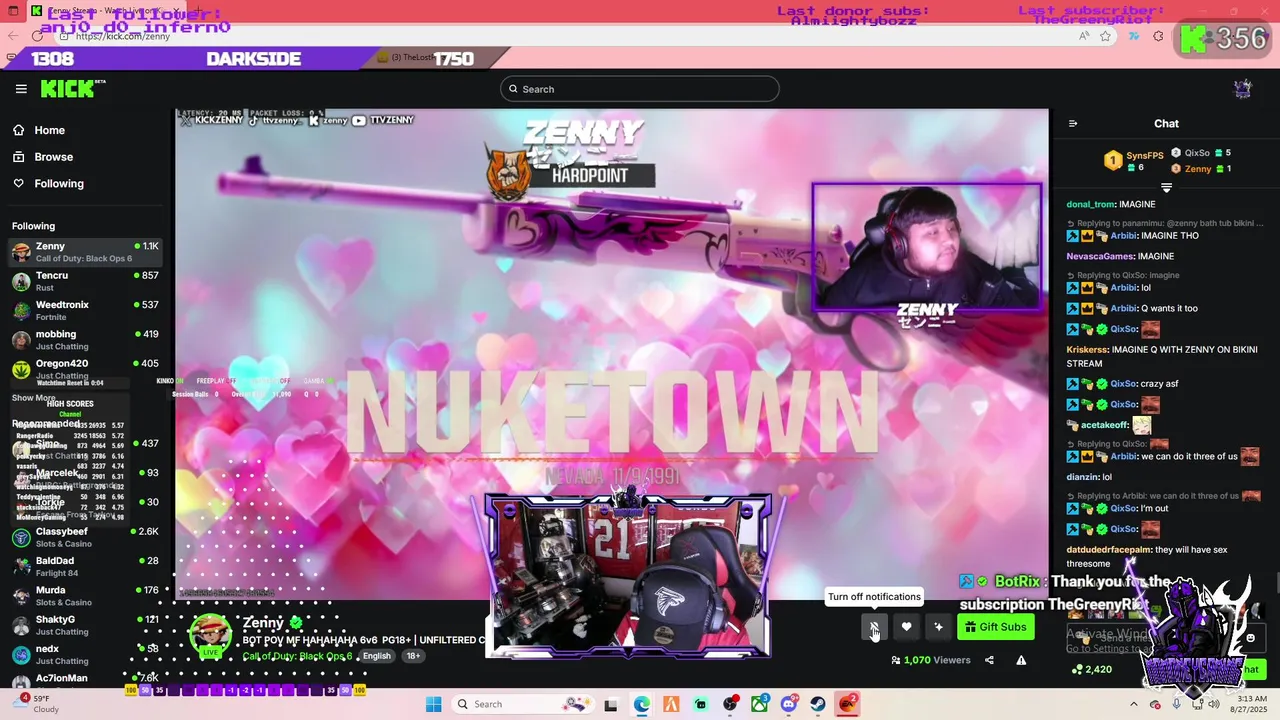Select Zenny in Following list
Image resolution: width=1280 pixels, height=720 pixels.
tap(85, 252)
